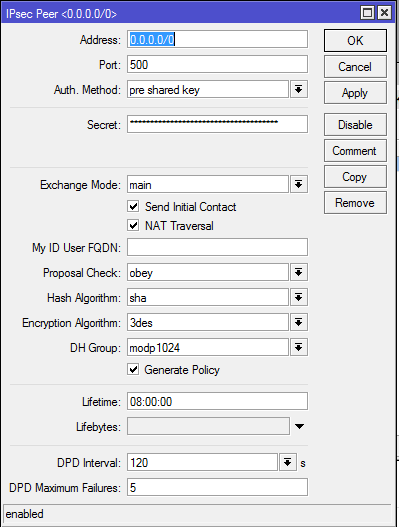Toggle Send Initial Contact checkbox
The image size is (399, 527).
pos(133,206)
